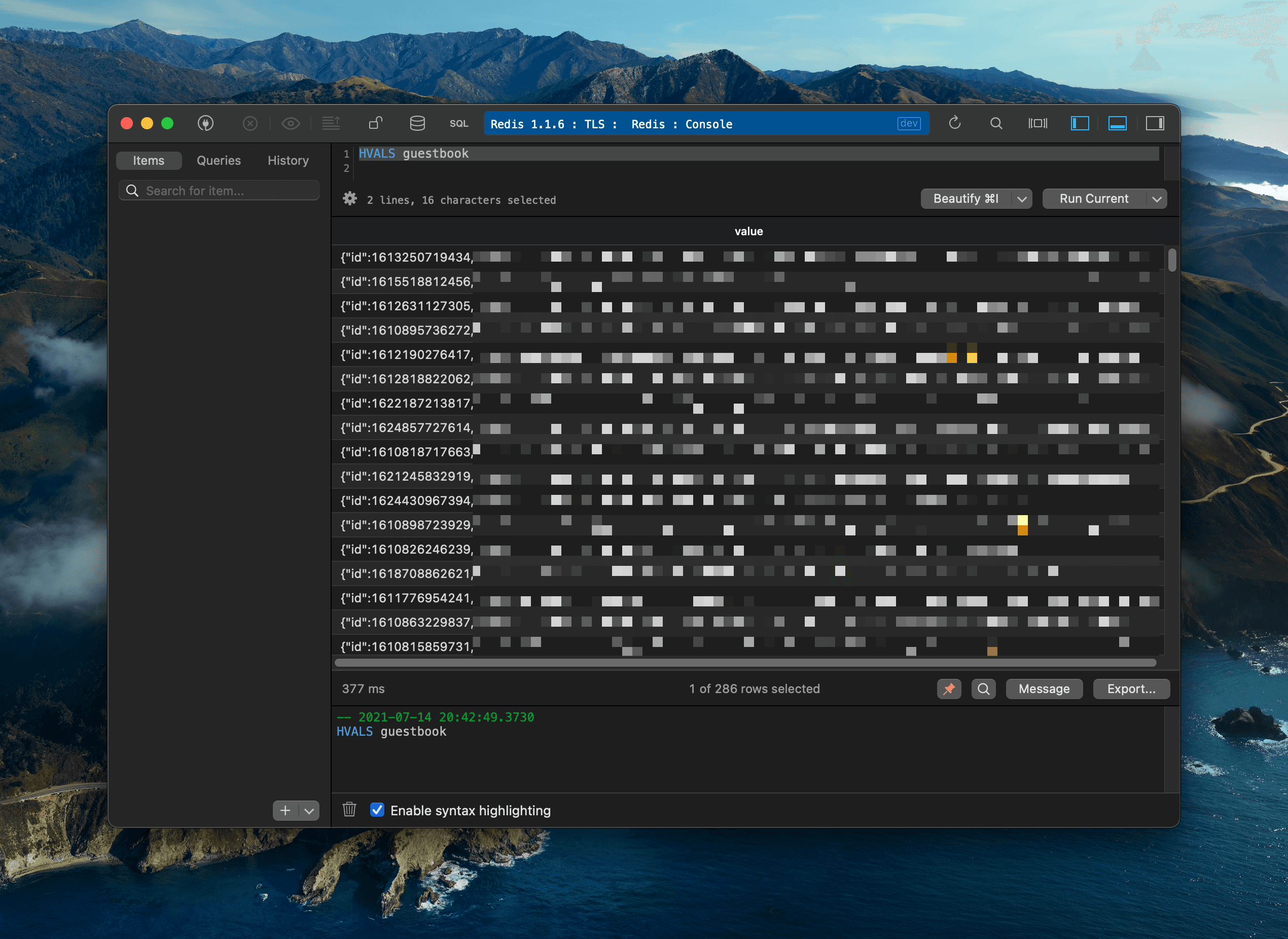Select row with id 1610826246239
The width and height of the screenshot is (1288, 939).
click(x=747, y=550)
